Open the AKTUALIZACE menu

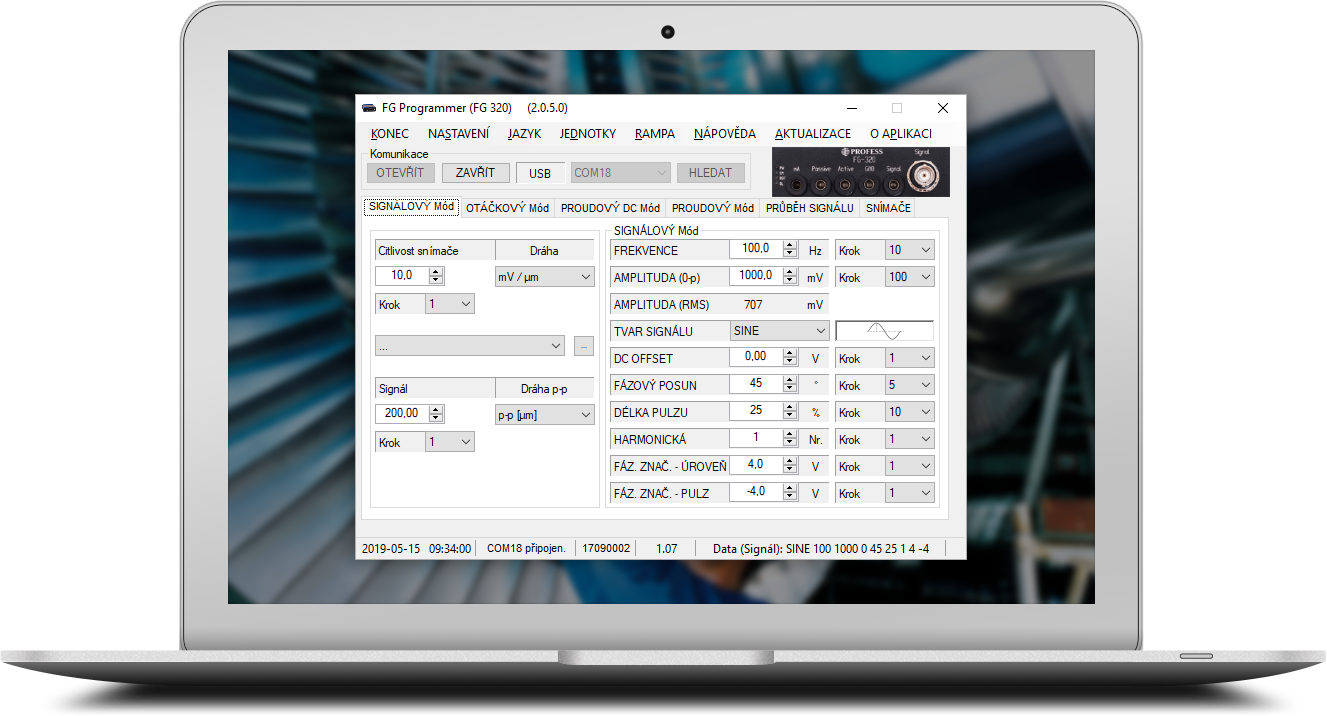[x=812, y=134]
